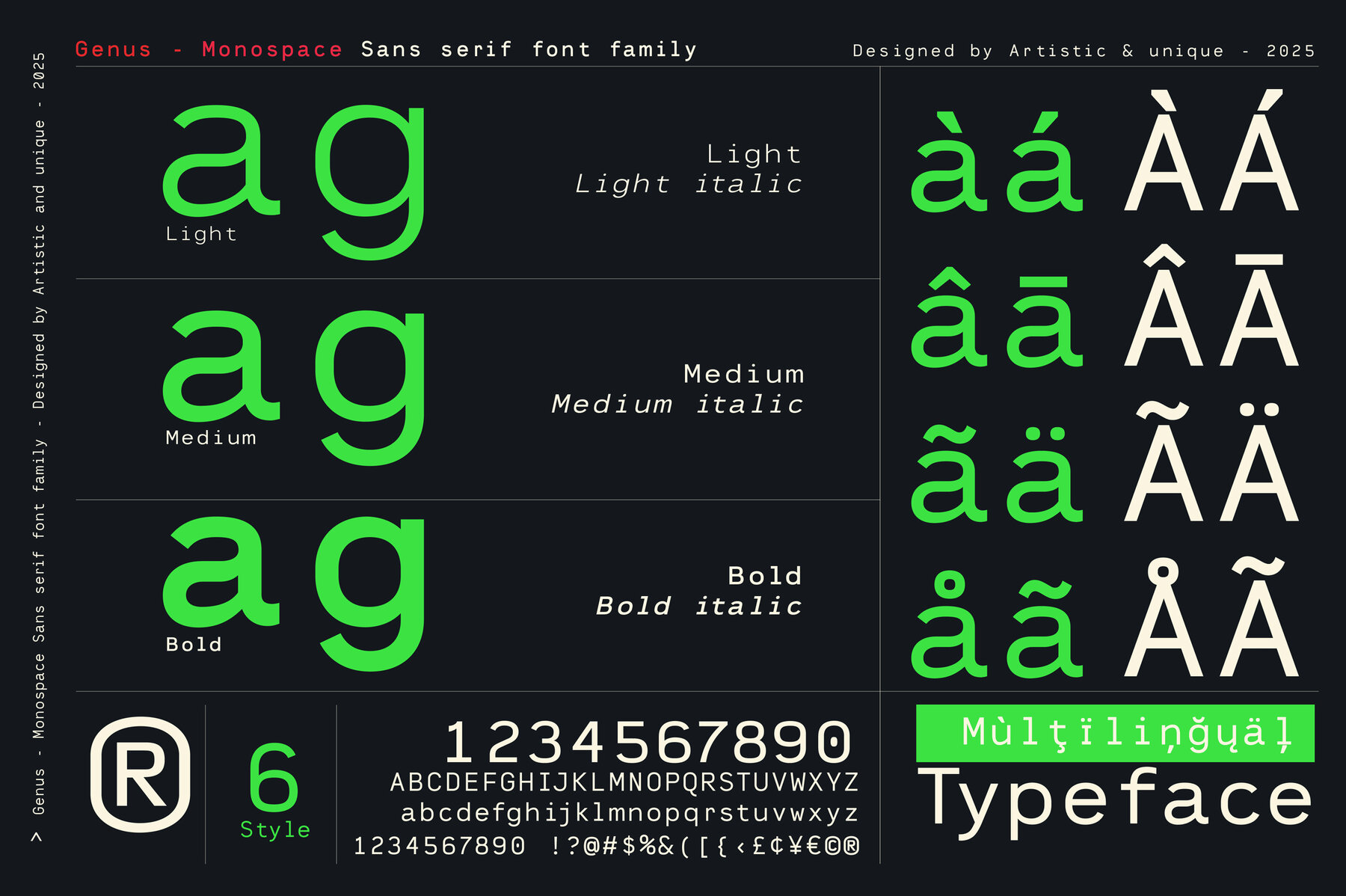Screen dimensions: 1346x896
Task: Click the large Typeface heading
Action: pyautogui.click(x=1114, y=800)
